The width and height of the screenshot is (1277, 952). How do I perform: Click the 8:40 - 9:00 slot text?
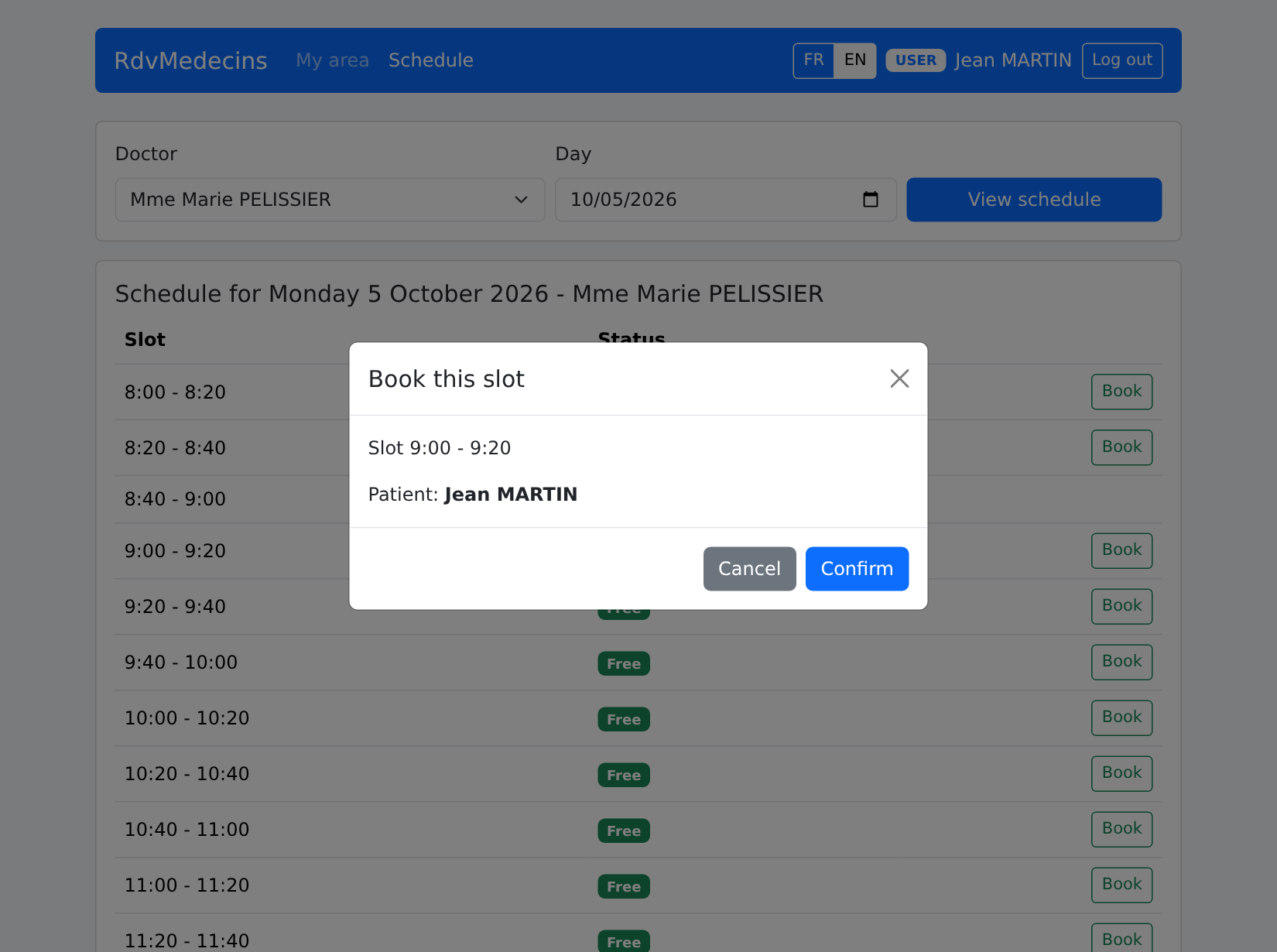(x=175, y=499)
